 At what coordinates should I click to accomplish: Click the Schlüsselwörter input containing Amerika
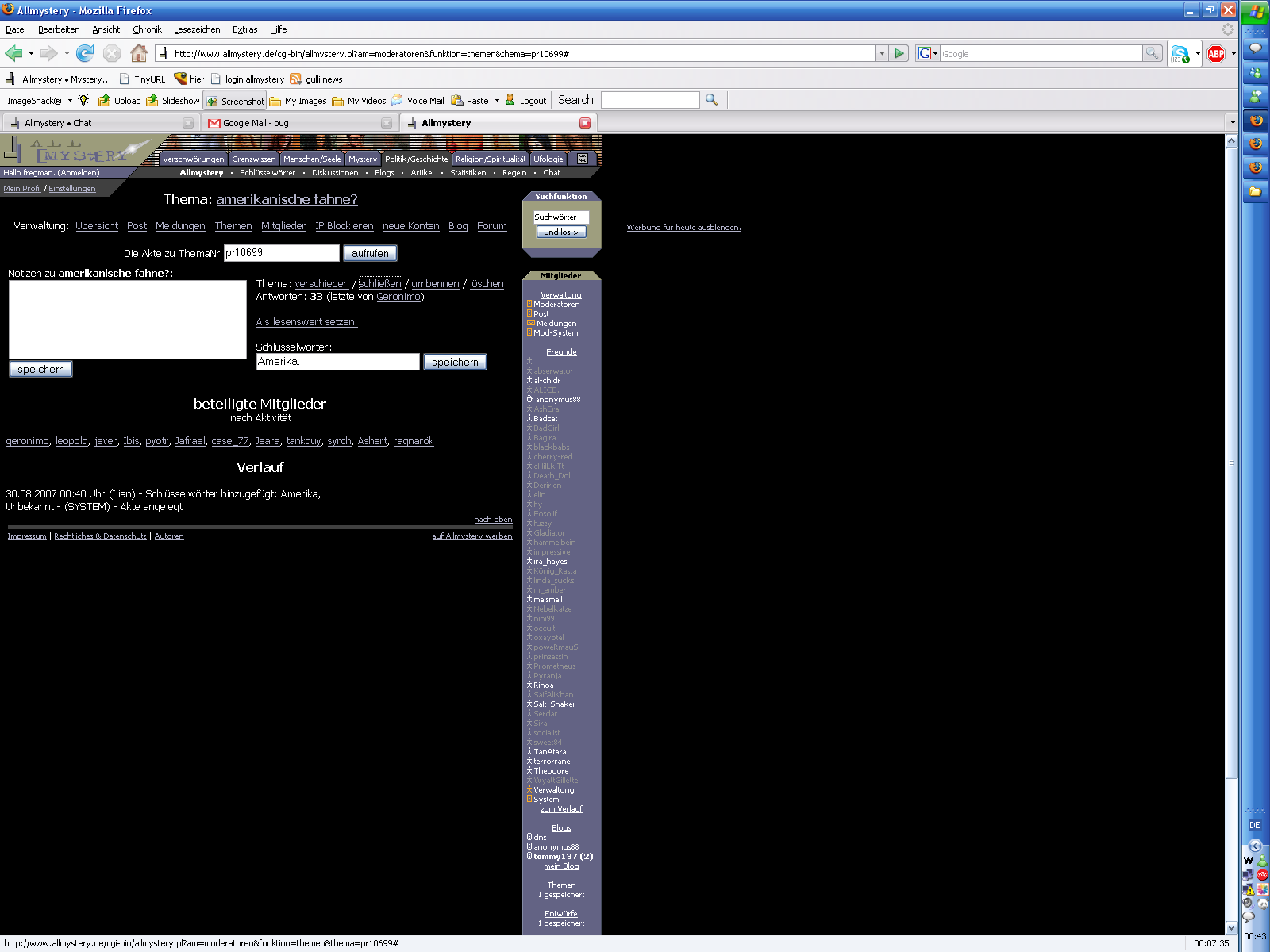337,362
